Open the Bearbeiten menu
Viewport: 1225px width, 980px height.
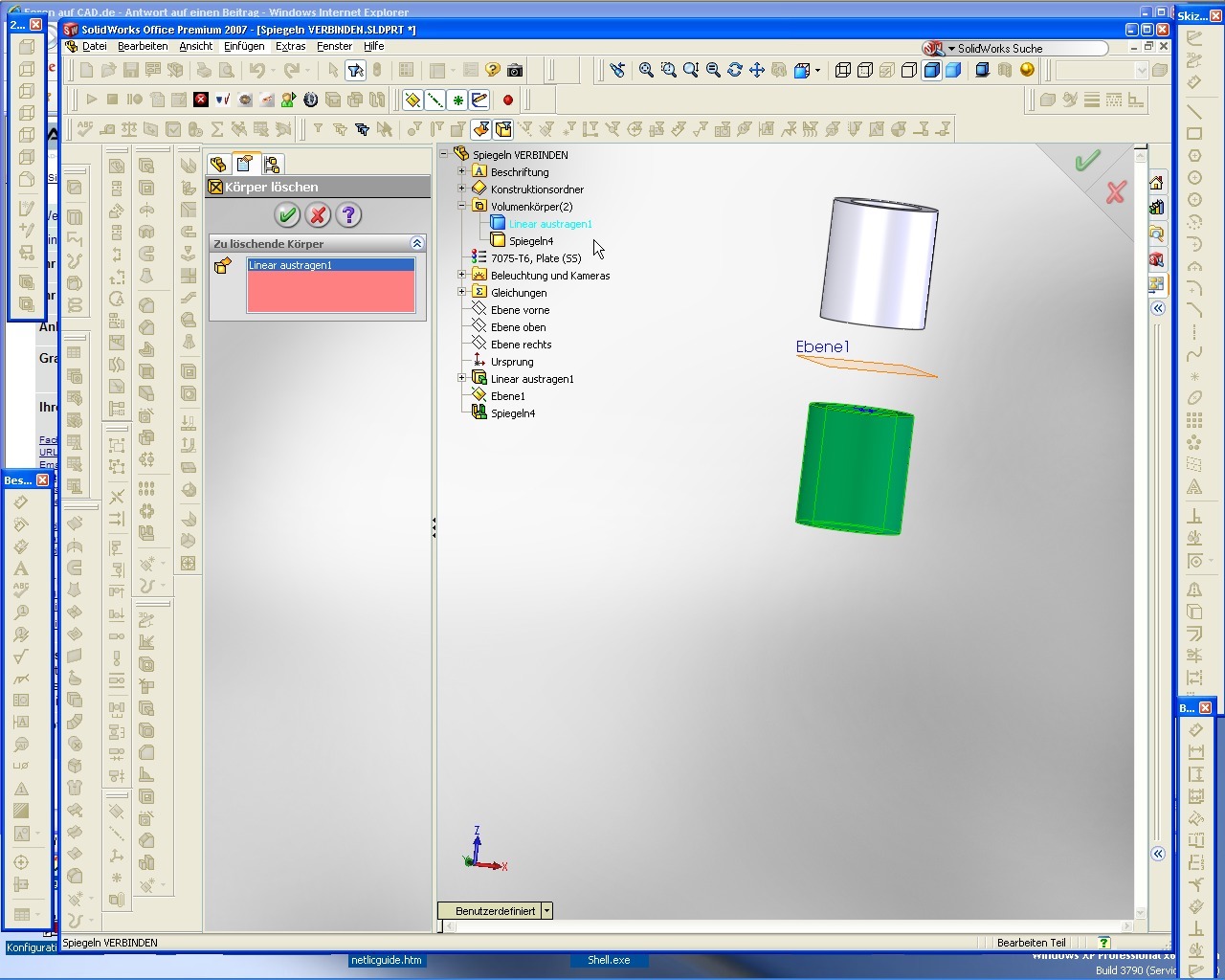[143, 46]
